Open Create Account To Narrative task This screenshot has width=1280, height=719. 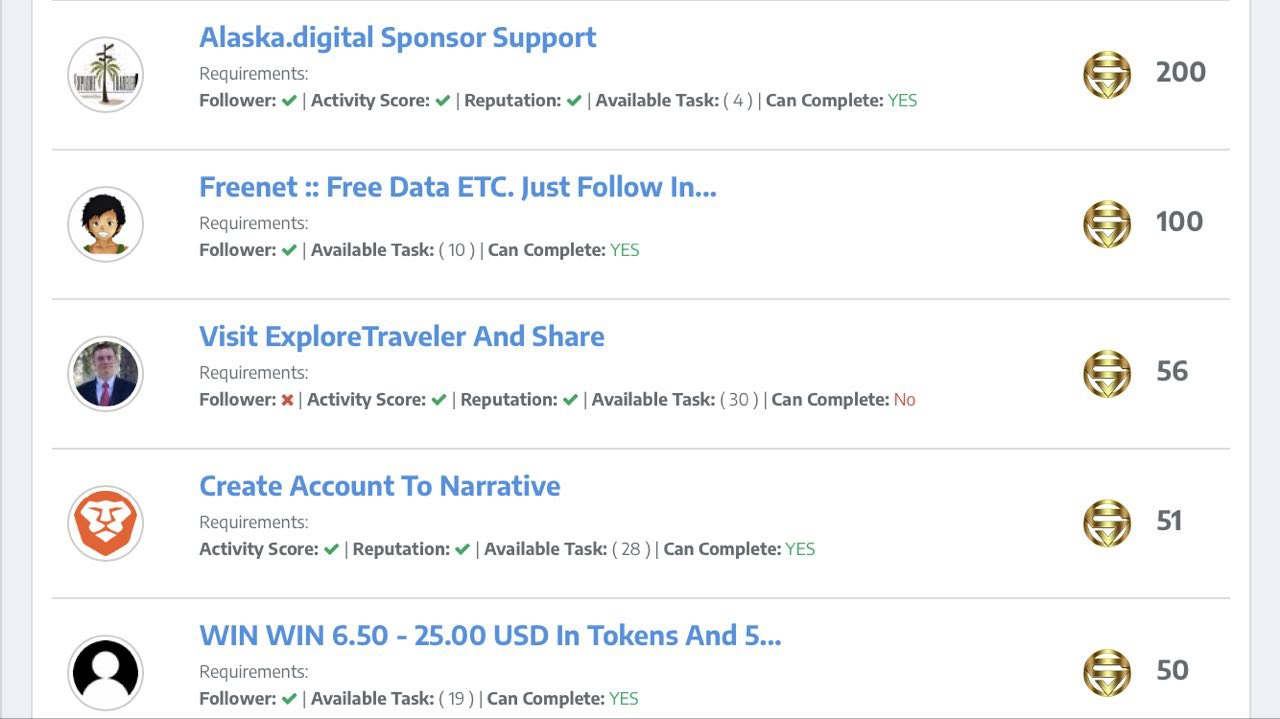[380, 486]
